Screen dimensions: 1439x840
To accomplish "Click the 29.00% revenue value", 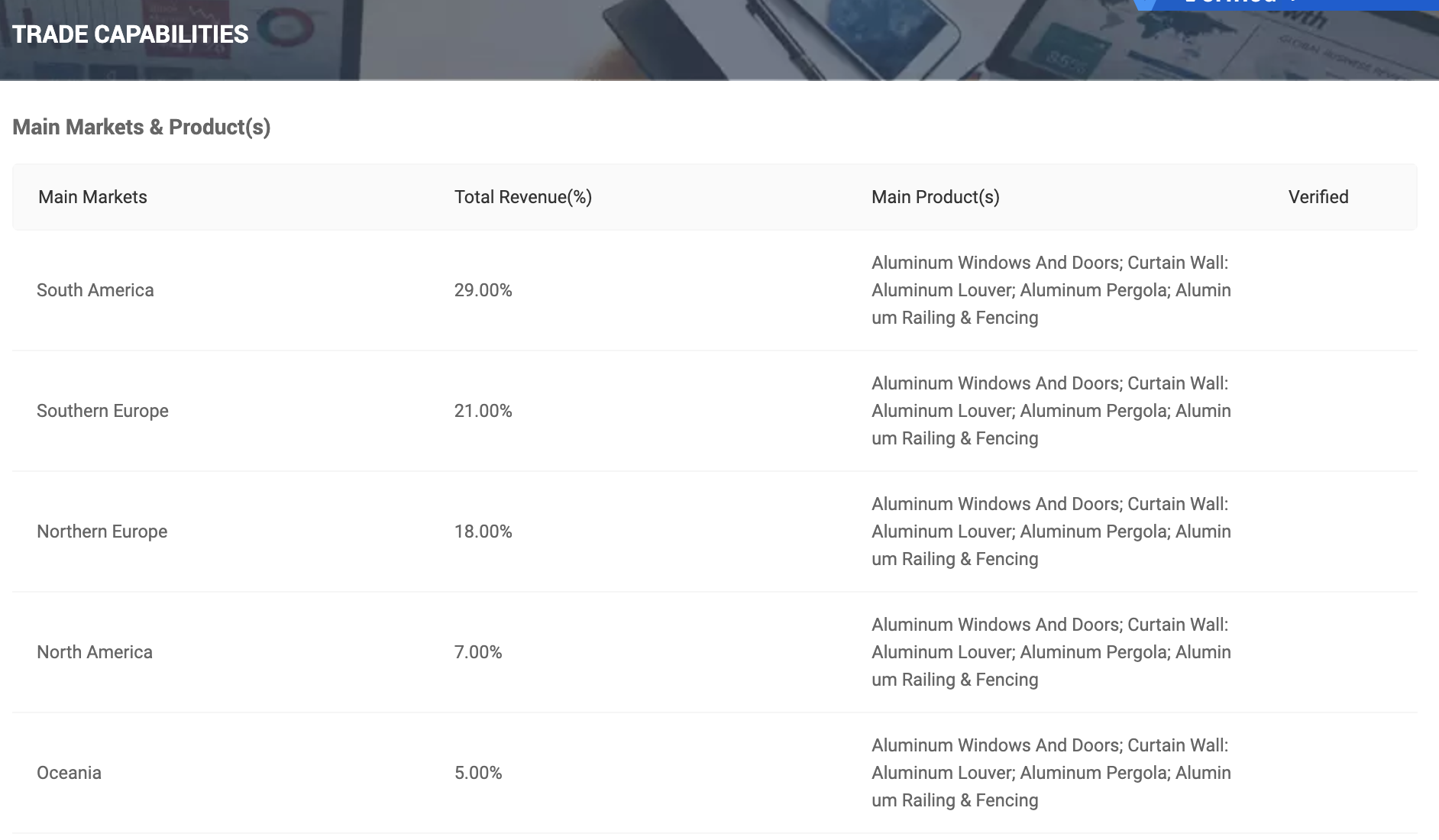I will (x=483, y=290).
